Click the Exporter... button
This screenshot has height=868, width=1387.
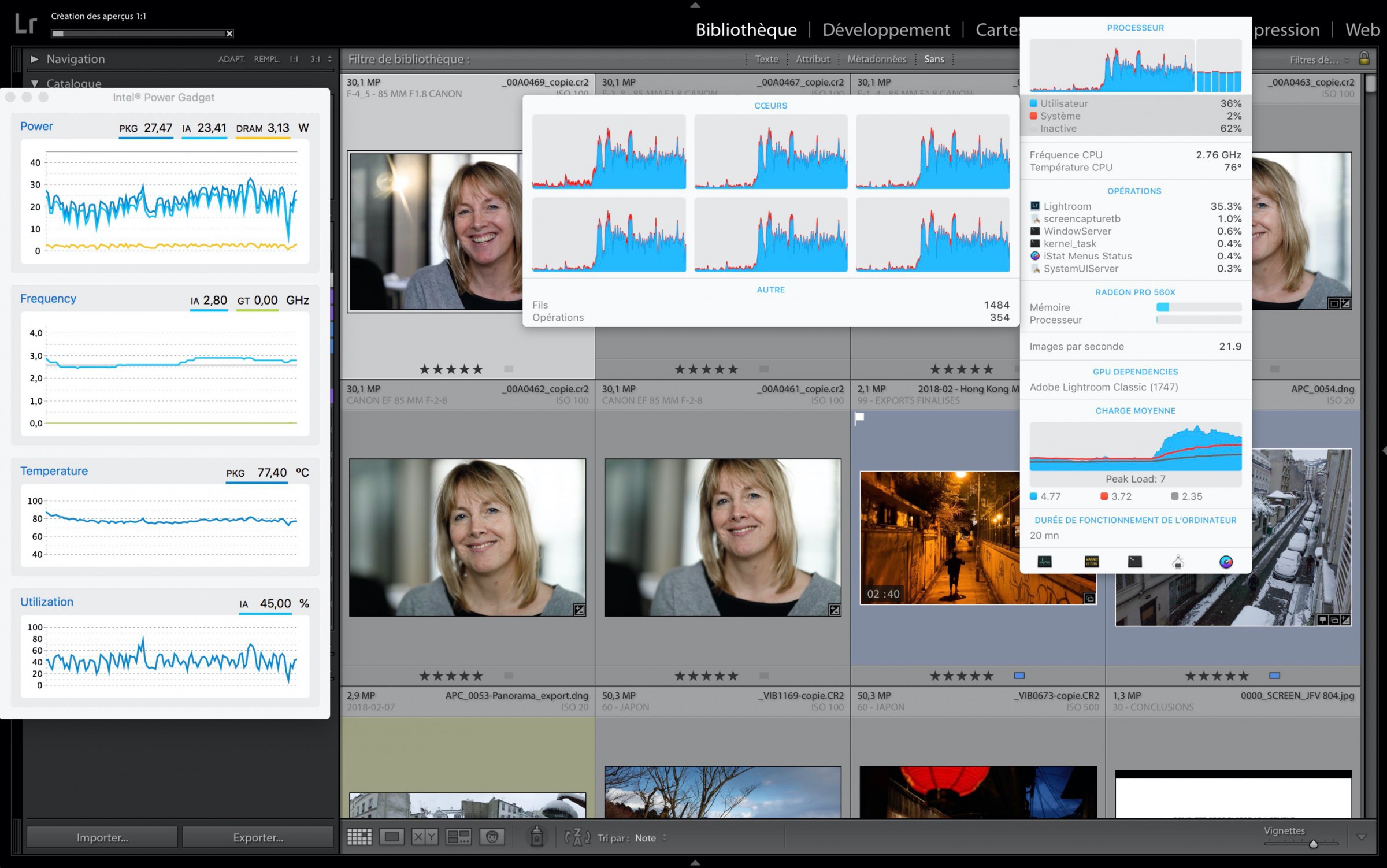[258, 837]
